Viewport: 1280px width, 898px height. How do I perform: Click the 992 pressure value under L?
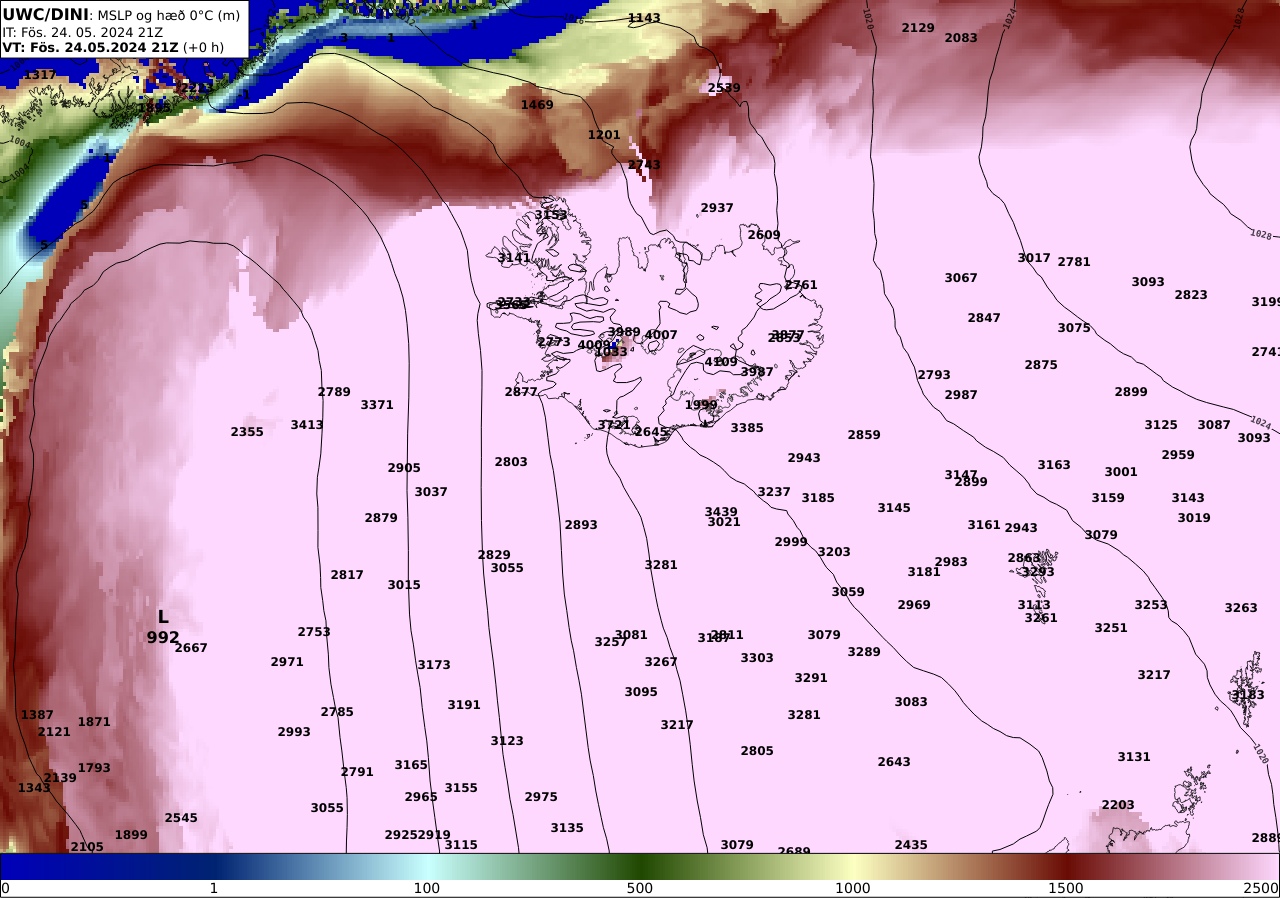tap(163, 637)
